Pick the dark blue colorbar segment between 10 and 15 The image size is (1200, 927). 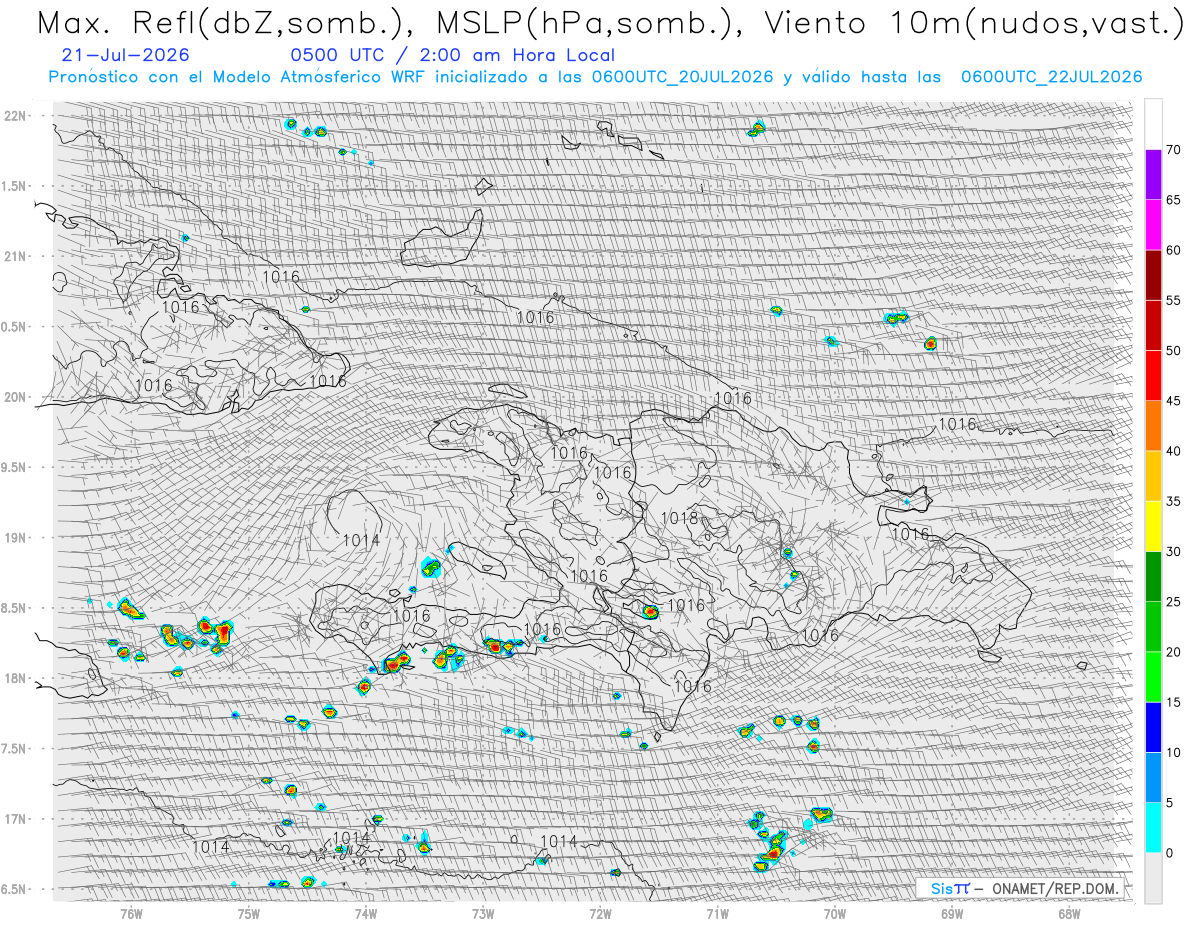tap(1153, 727)
